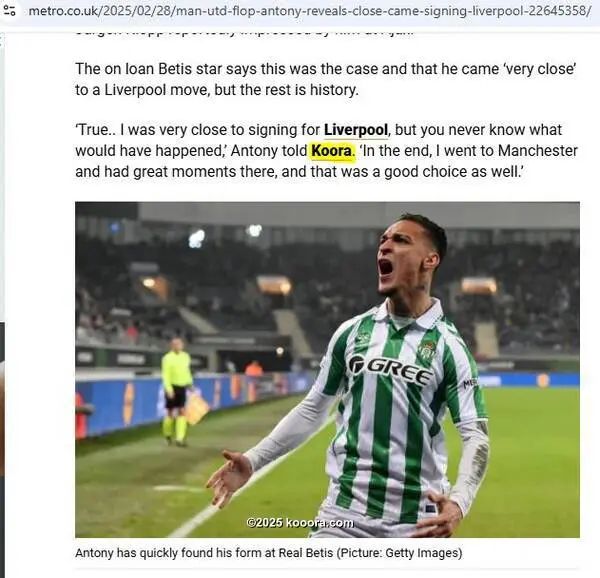Follow the highlighted Koora link
This screenshot has width=600, height=578.
(332, 151)
